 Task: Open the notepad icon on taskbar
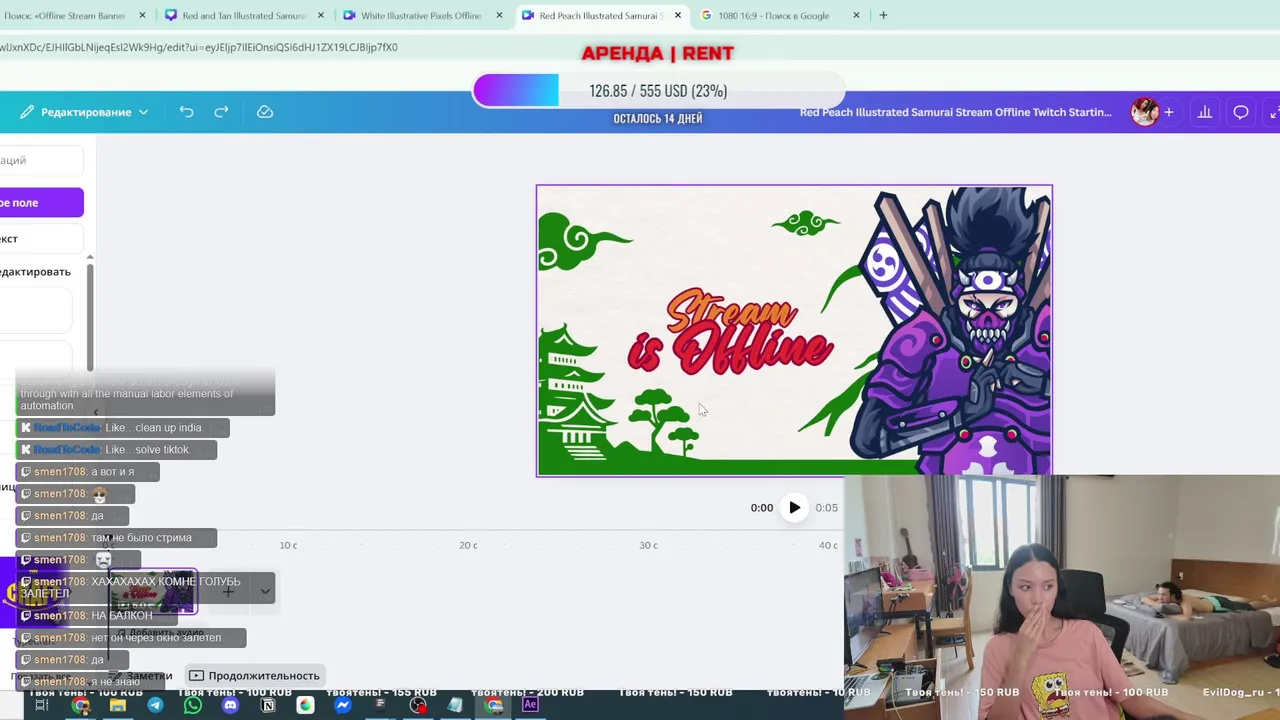(x=455, y=705)
